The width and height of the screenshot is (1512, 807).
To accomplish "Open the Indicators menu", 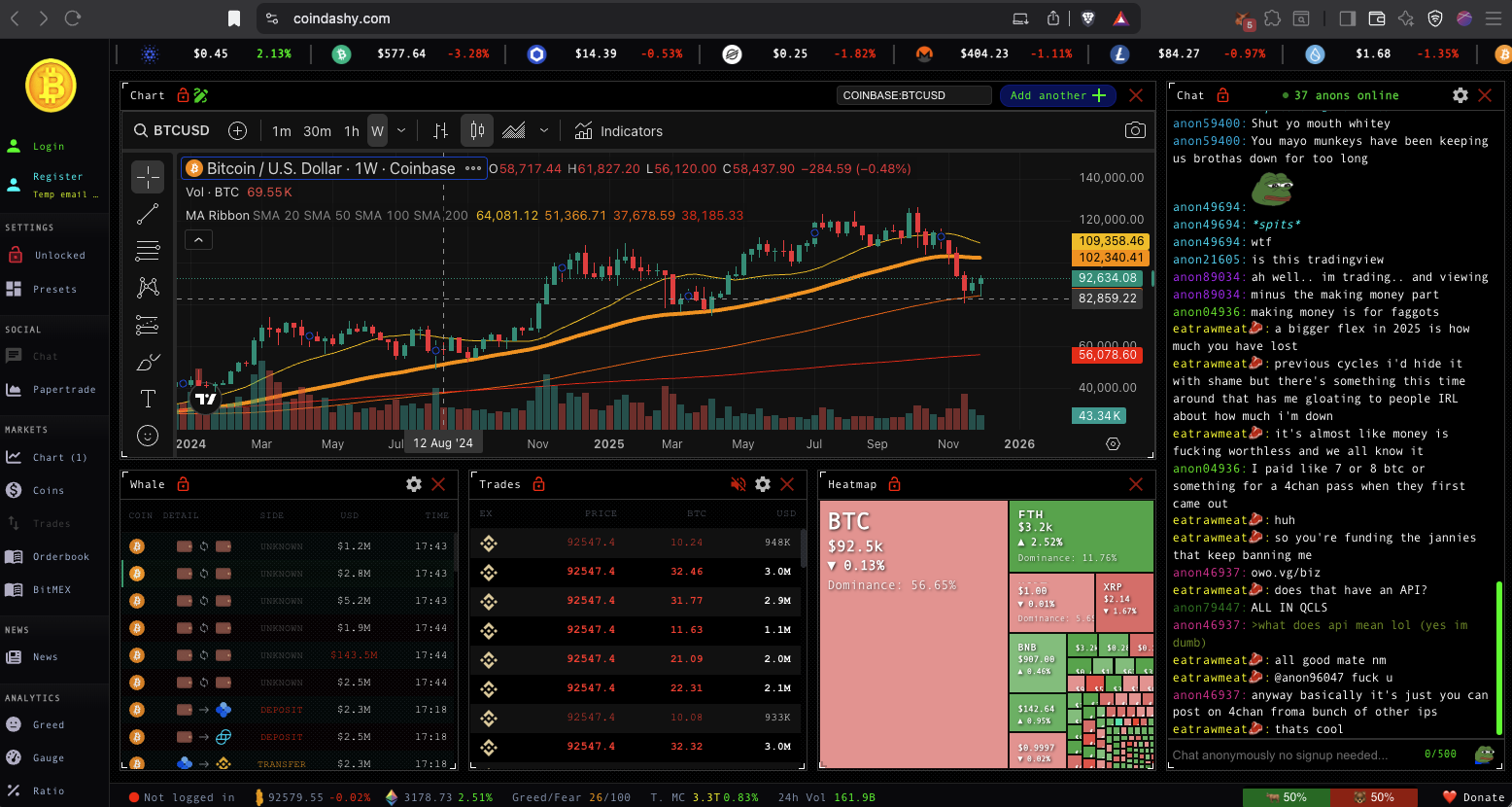I will coord(618,130).
